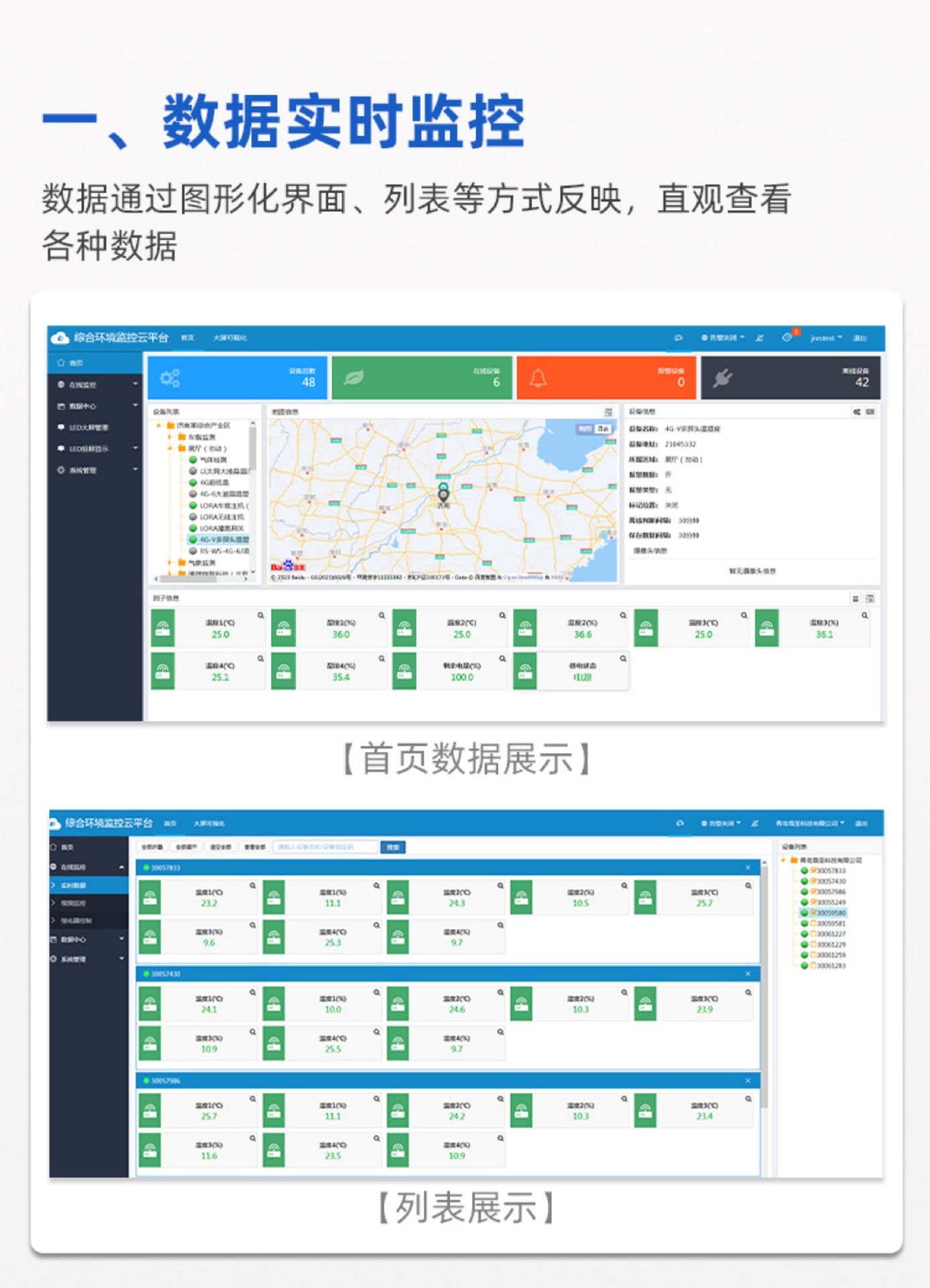This screenshot has height=1288, width=930.
Task: Click the leaf icon on the green online-devices card
Action: 353,378
